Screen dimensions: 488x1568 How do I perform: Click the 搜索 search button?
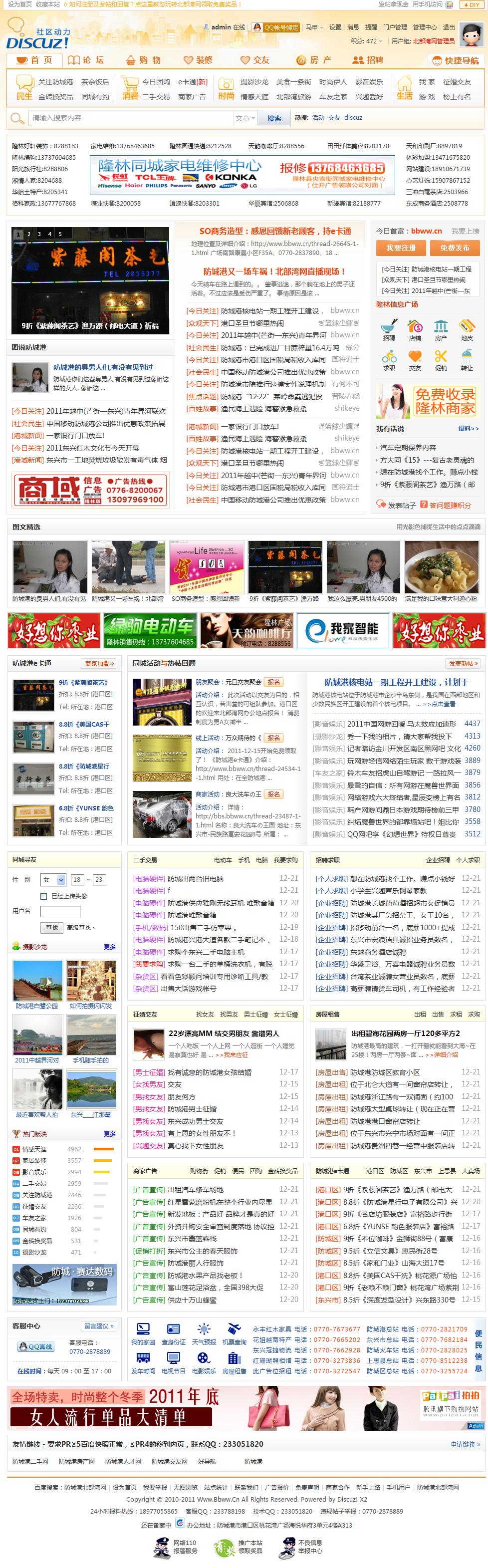(x=274, y=118)
